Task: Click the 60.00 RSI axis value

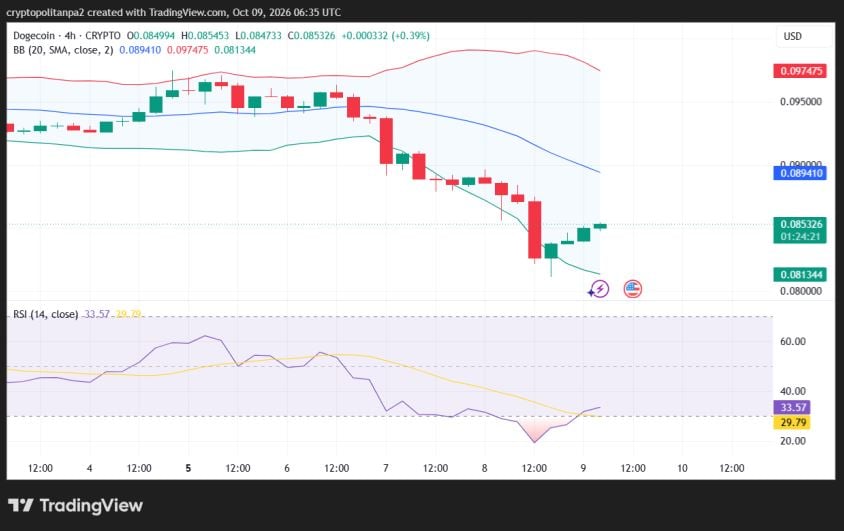Action: tap(793, 342)
